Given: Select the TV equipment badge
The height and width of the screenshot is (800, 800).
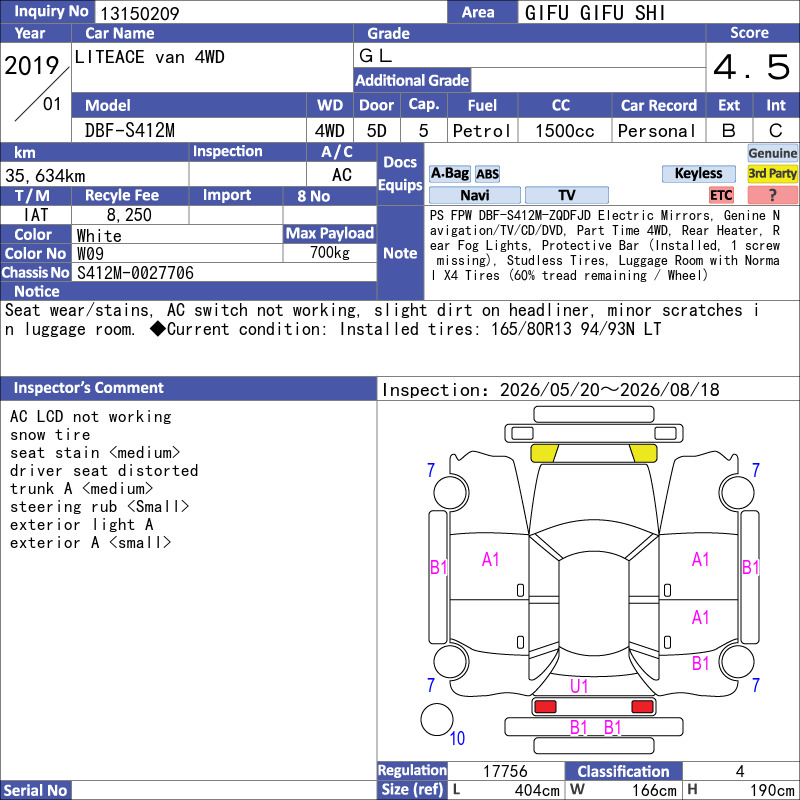Looking at the screenshot, I should pos(566,195).
